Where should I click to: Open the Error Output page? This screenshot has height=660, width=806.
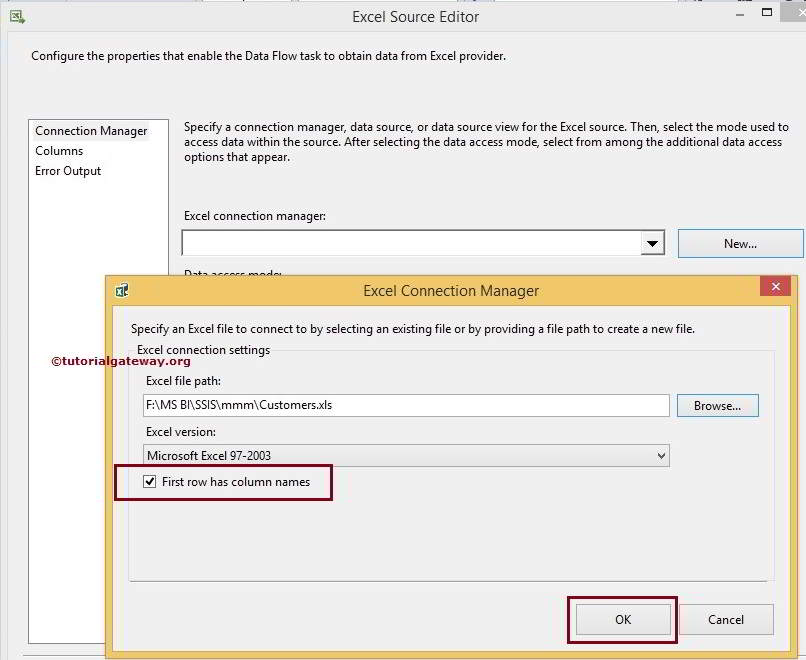click(x=67, y=170)
